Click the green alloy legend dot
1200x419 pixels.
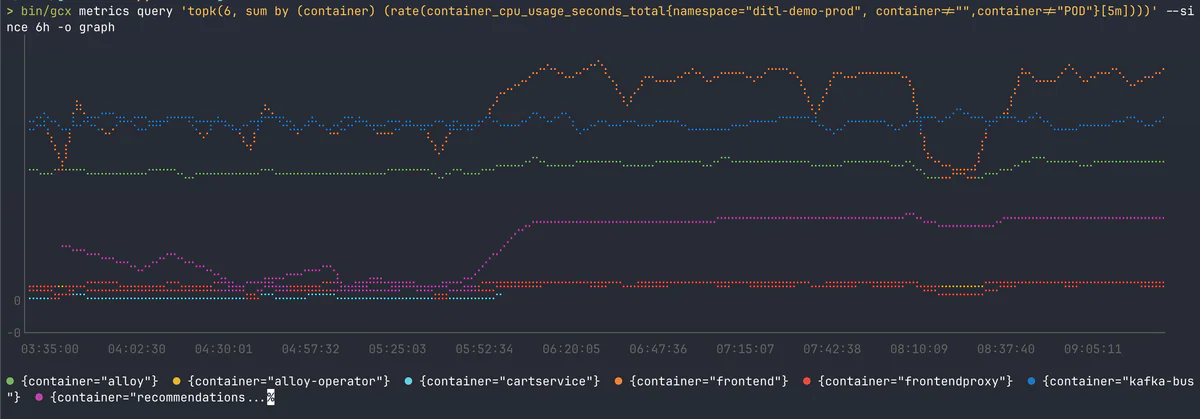click(11, 381)
